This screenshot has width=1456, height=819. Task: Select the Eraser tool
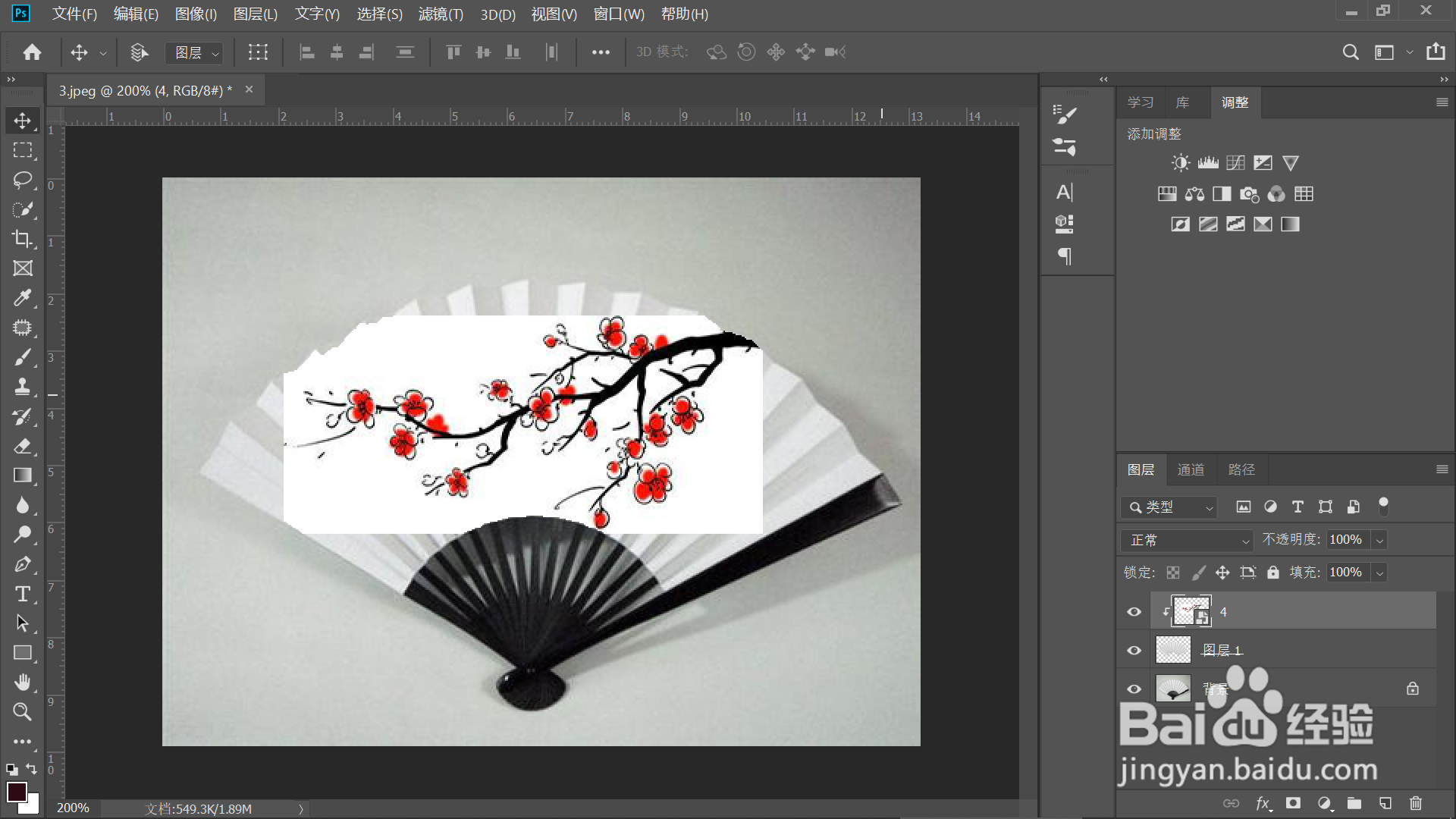click(22, 446)
